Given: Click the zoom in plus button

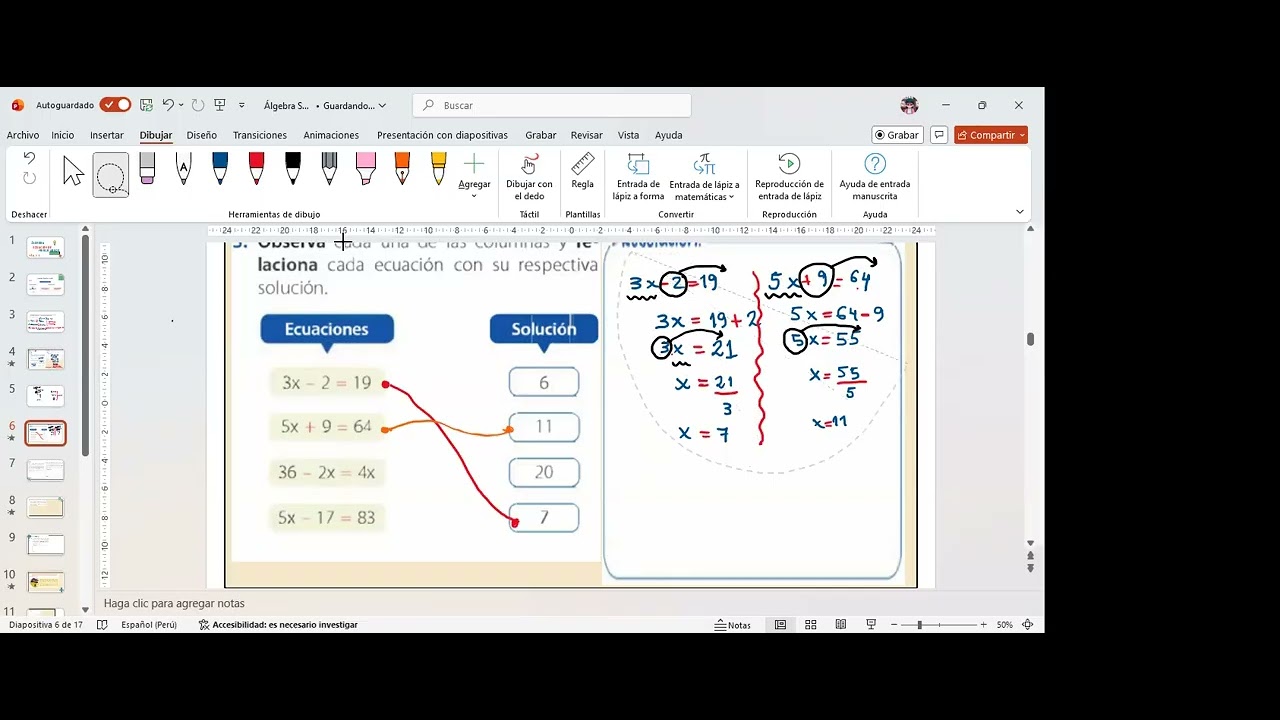Looking at the screenshot, I should [x=984, y=625].
